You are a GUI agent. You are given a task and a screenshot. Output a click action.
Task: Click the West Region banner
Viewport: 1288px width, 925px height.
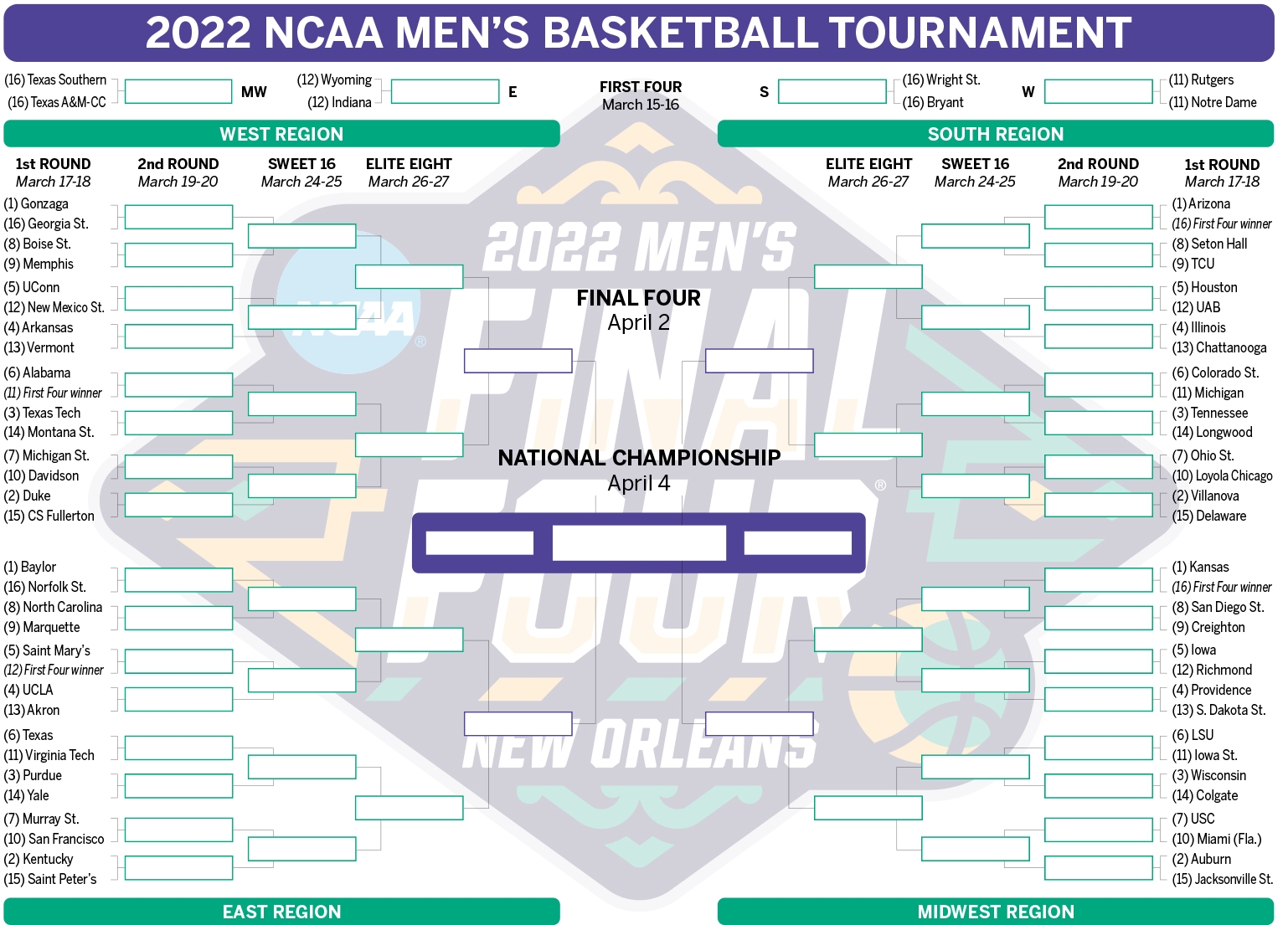(x=281, y=134)
